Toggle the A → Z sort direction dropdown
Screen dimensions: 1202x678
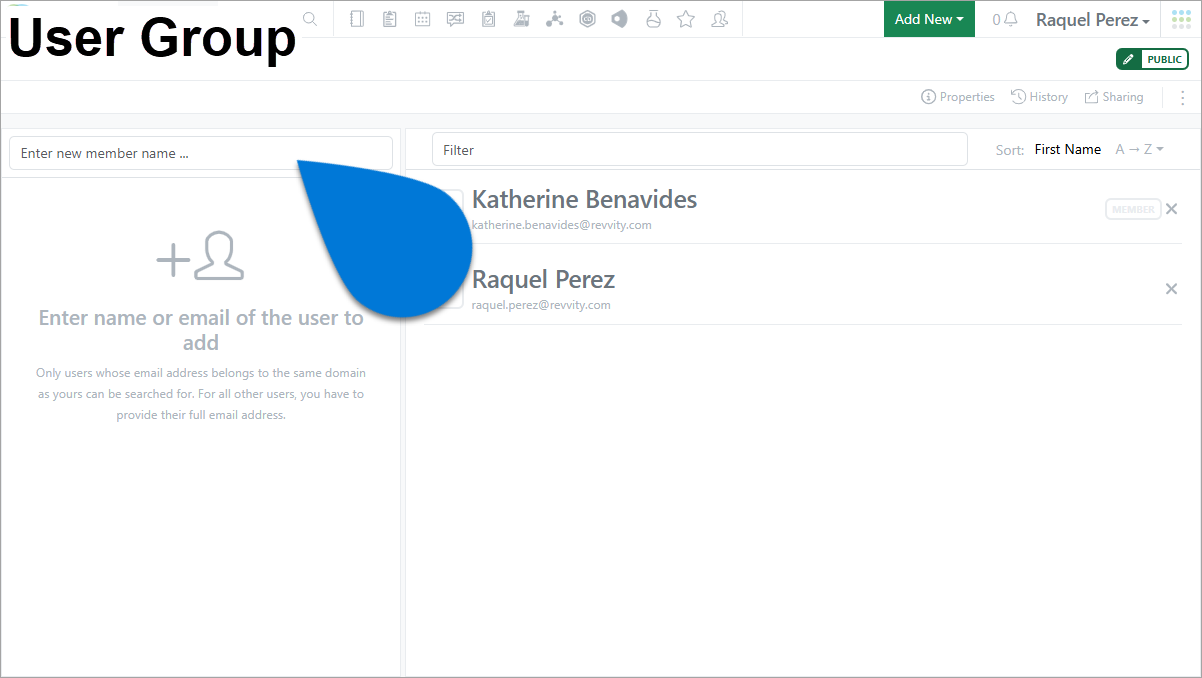tap(1139, 150)
